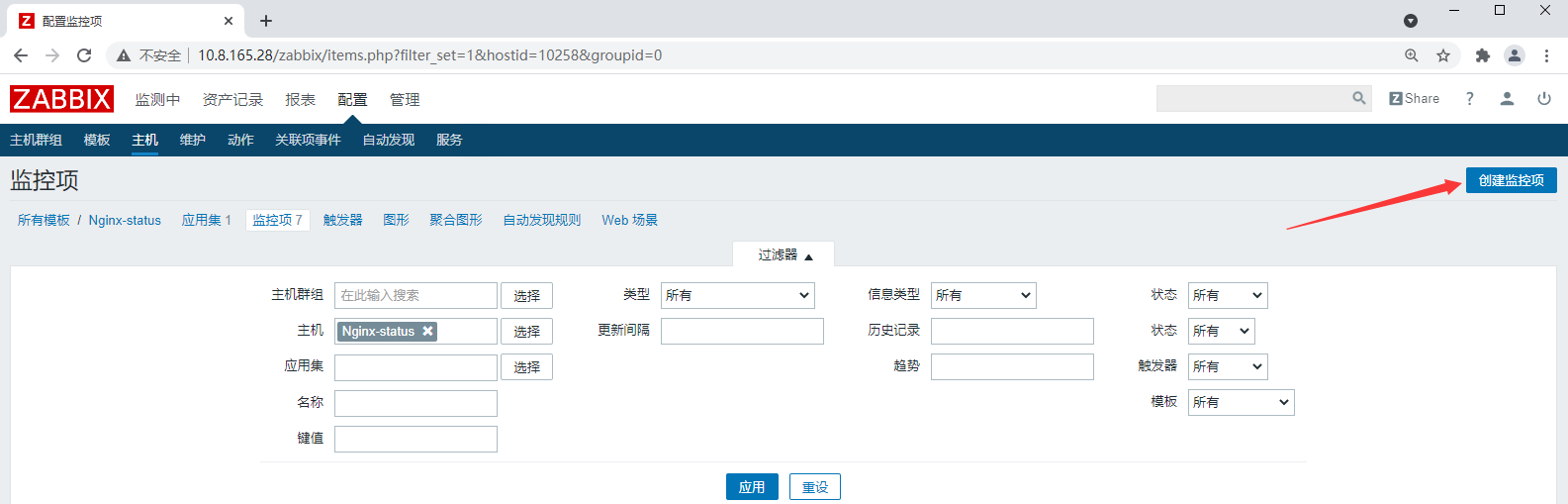Click 选择 next to 主机 field
The width and height of the screenshot is (1568, 504).
tap(526, 331)
